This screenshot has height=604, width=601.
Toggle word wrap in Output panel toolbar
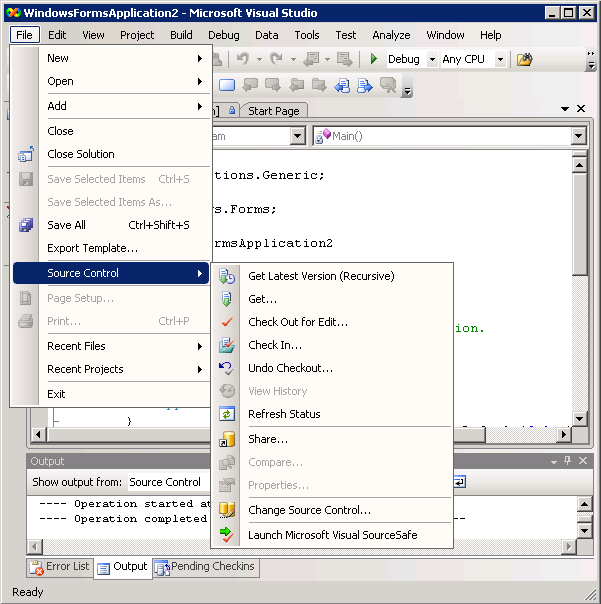click(459, 482)
